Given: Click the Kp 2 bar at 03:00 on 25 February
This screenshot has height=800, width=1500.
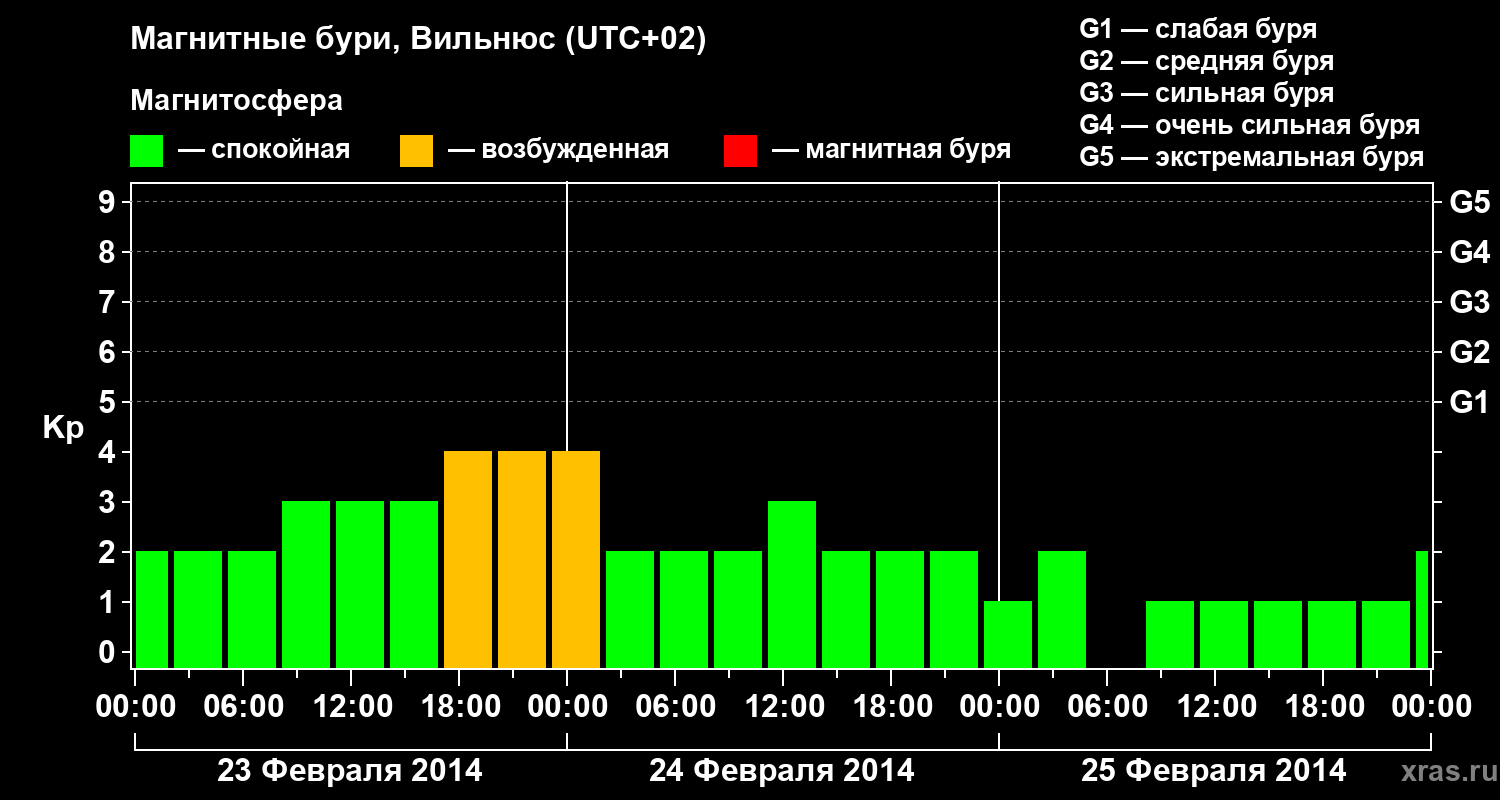Looking at the screenshot, I should pos(1062,610).
